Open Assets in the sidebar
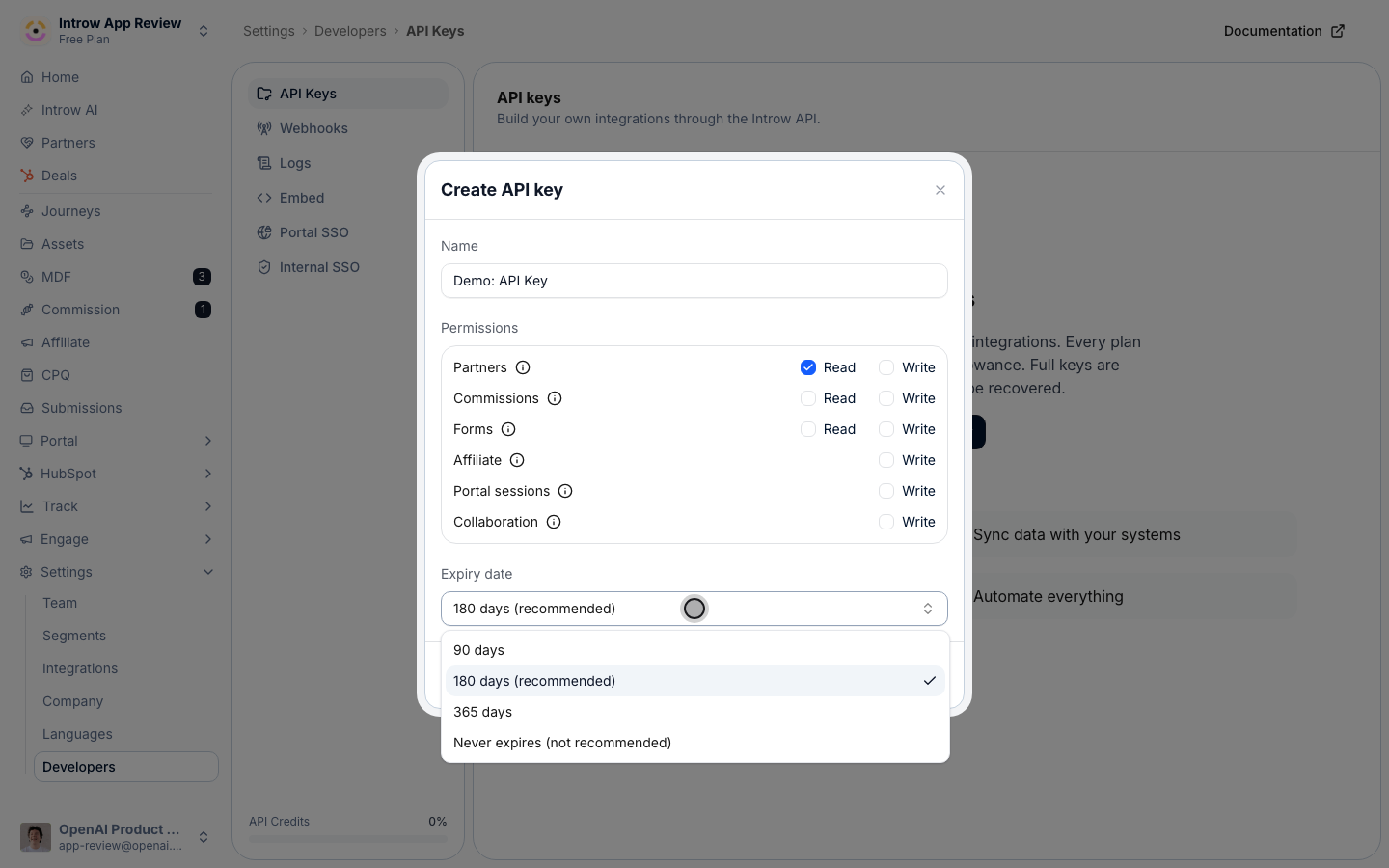 coord(116,244)
